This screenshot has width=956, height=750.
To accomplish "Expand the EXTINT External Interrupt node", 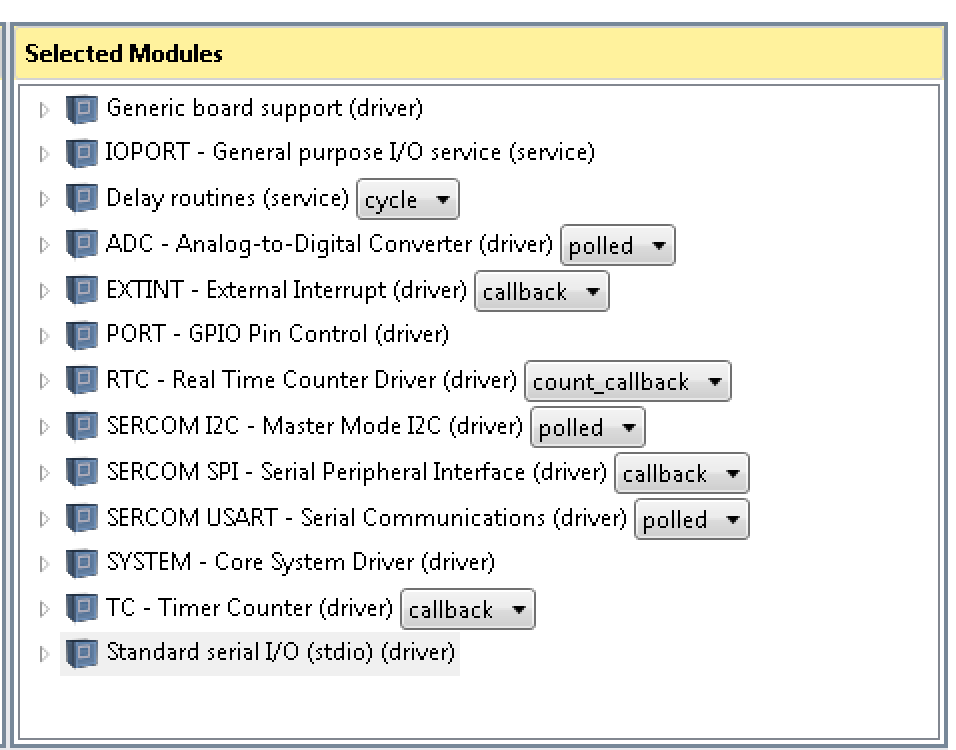I will (44, 291).
